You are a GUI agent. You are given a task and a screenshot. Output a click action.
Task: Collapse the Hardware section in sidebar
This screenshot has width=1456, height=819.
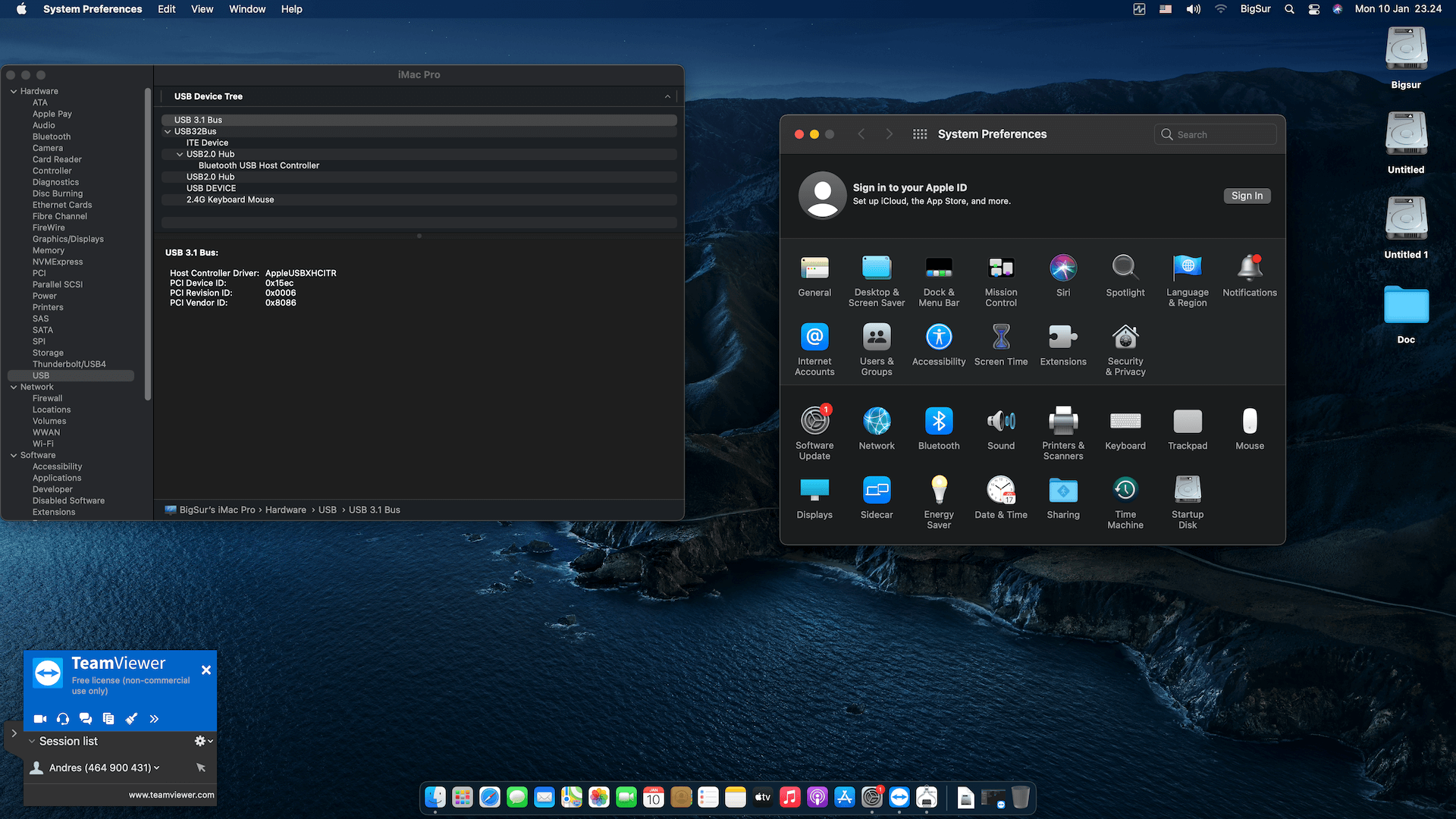[x=14, y=91]
